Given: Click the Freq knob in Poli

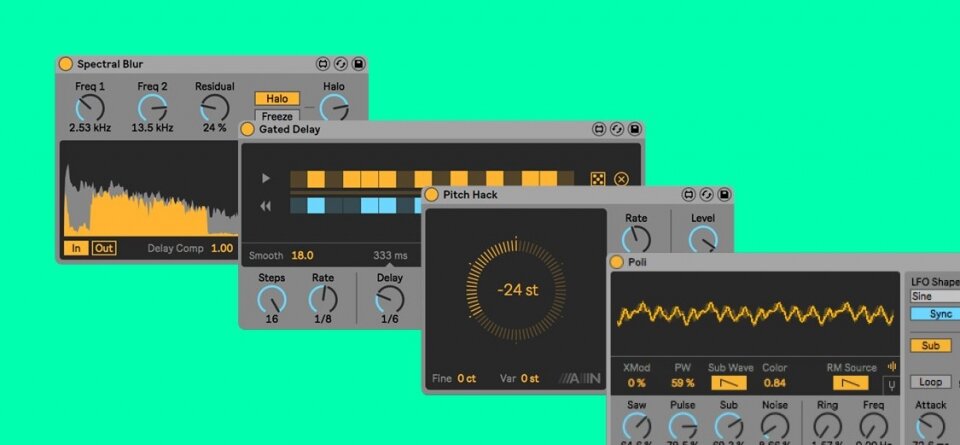Looking at the screenshot, I should click(874, 426).
